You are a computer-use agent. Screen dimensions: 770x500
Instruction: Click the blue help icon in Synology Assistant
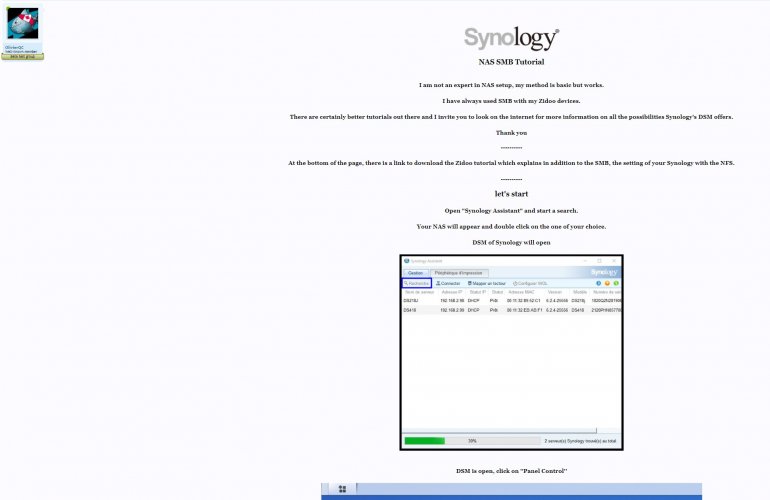tap(598, 283)
